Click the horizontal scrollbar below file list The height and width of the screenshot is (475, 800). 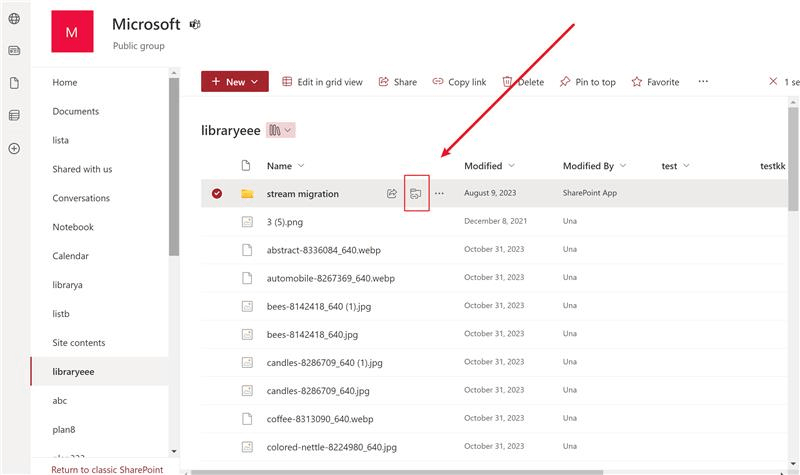click(x=397, y=472)
